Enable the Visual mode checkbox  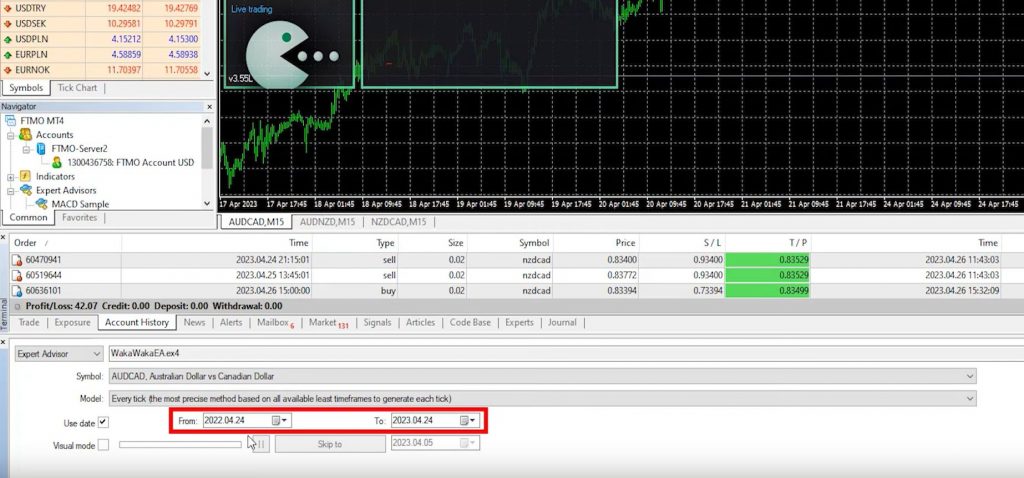pyautogui.click(x=103, y=445)
